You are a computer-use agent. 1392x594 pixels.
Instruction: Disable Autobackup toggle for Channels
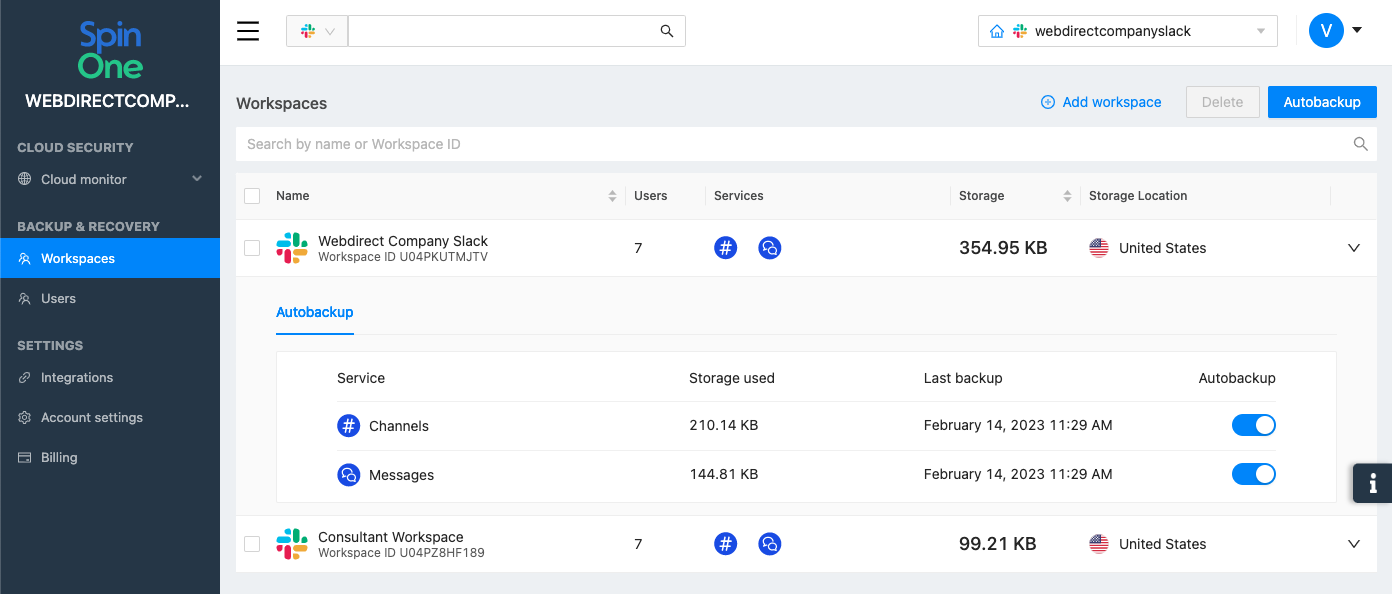coord(1253,425)
